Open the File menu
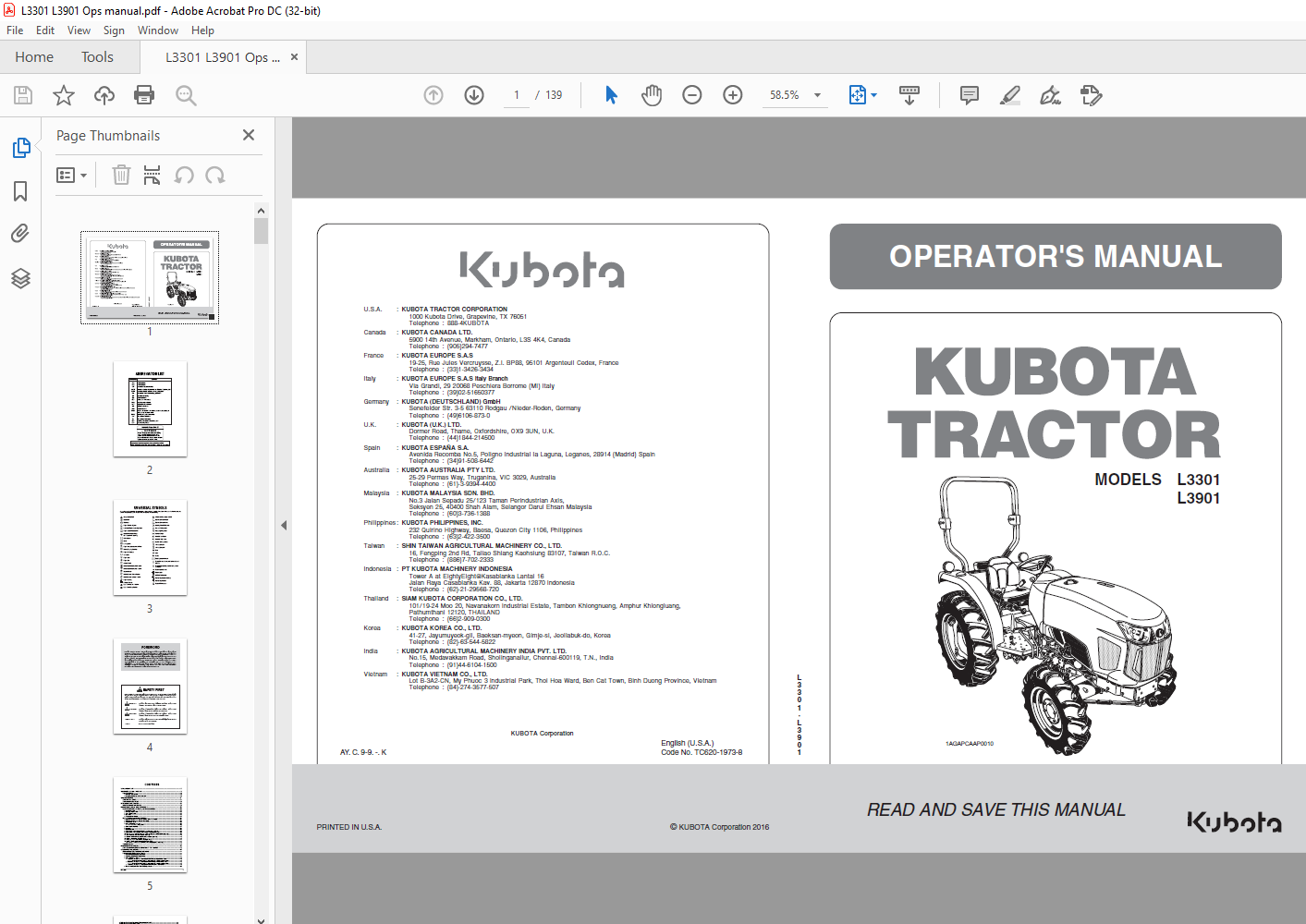1306x924 pixels. [x=15, y=30]
